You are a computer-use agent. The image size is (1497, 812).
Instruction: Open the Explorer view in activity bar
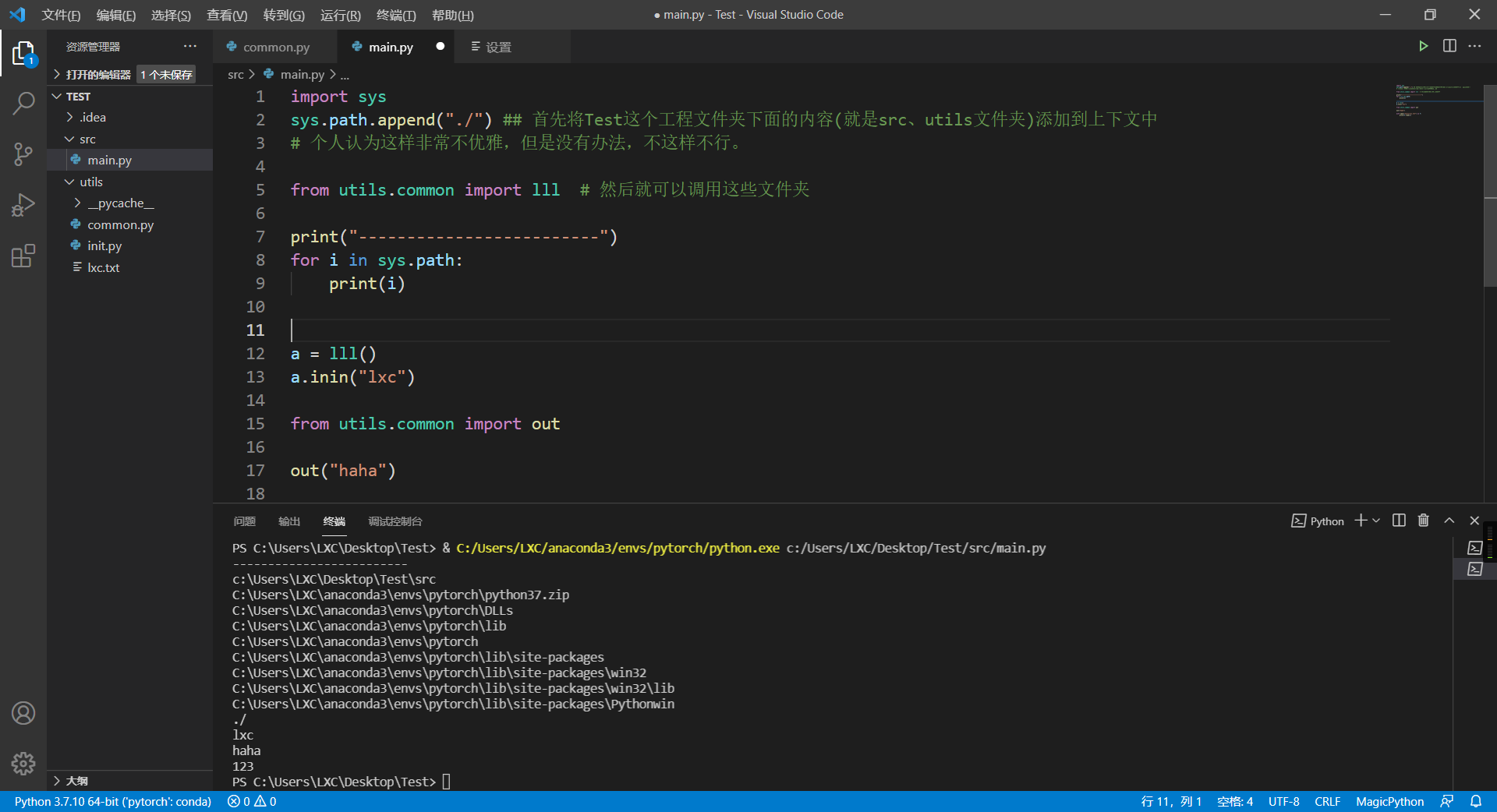click(x=23, y=53)
